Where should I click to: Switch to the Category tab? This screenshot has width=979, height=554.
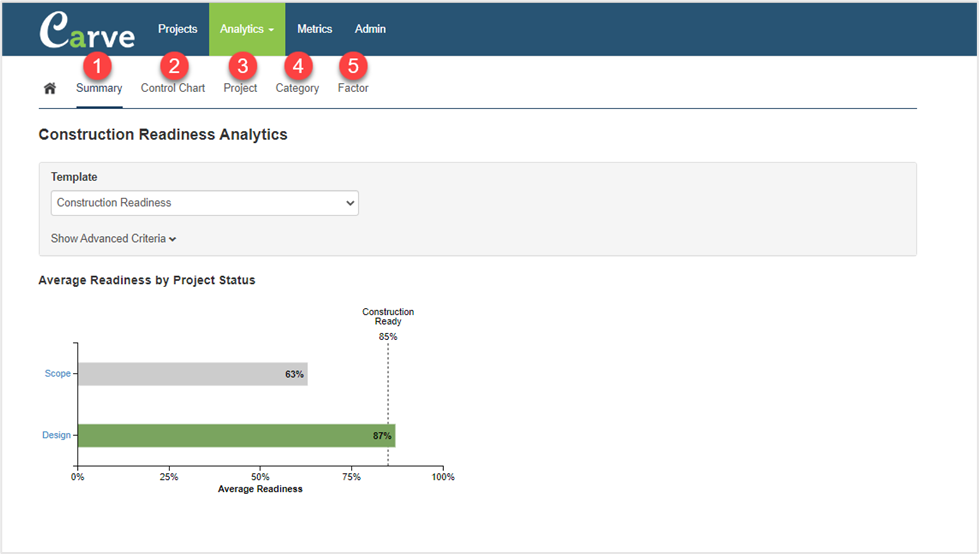tap(297, 88)
